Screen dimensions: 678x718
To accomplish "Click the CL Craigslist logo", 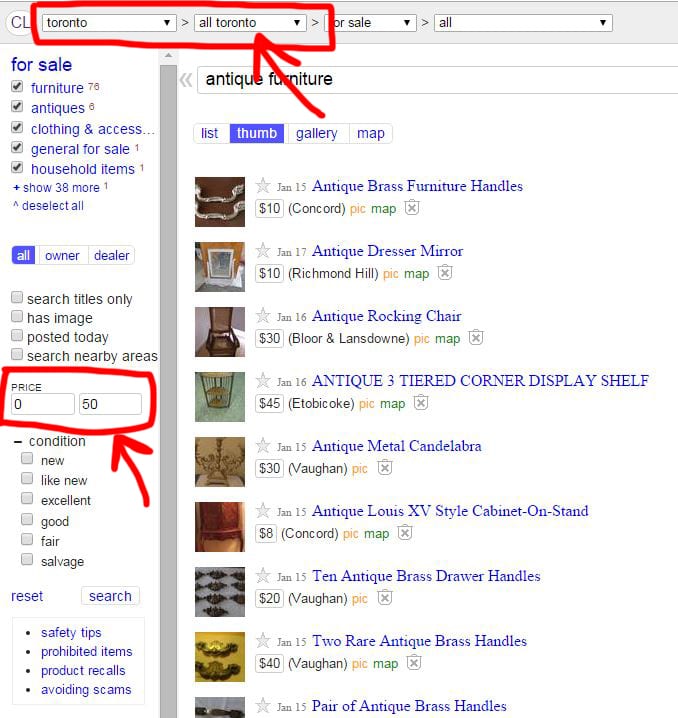I will pyautogui.click(x=20, y=22).
